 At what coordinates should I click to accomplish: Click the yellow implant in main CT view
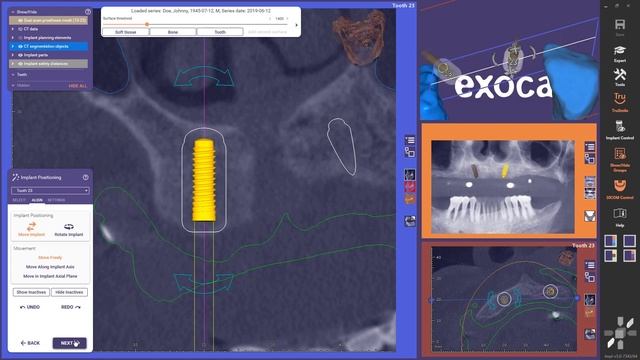coord(204,180)
